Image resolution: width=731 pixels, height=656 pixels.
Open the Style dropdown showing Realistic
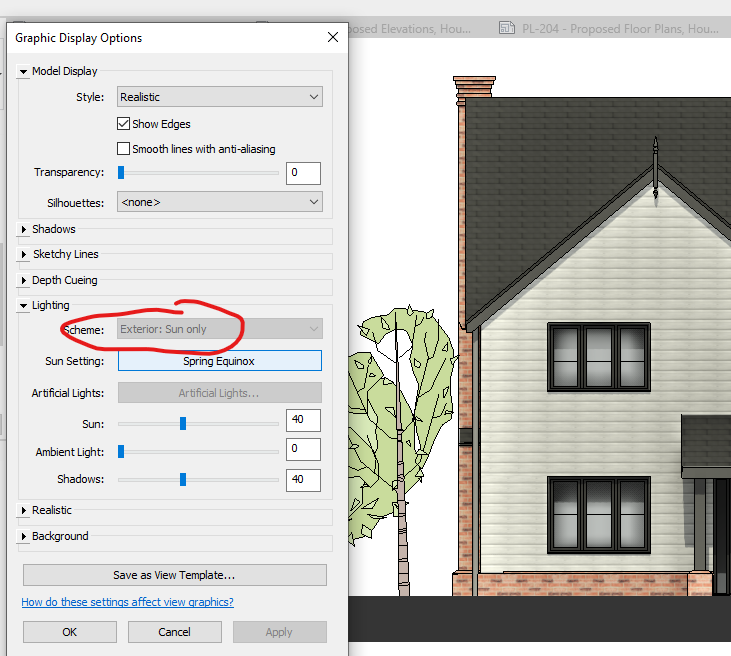[220, 97]
